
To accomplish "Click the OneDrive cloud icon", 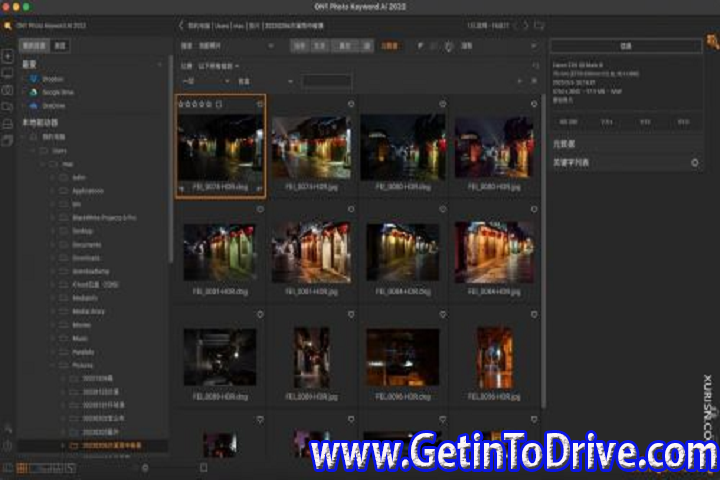I will (34, 106).
